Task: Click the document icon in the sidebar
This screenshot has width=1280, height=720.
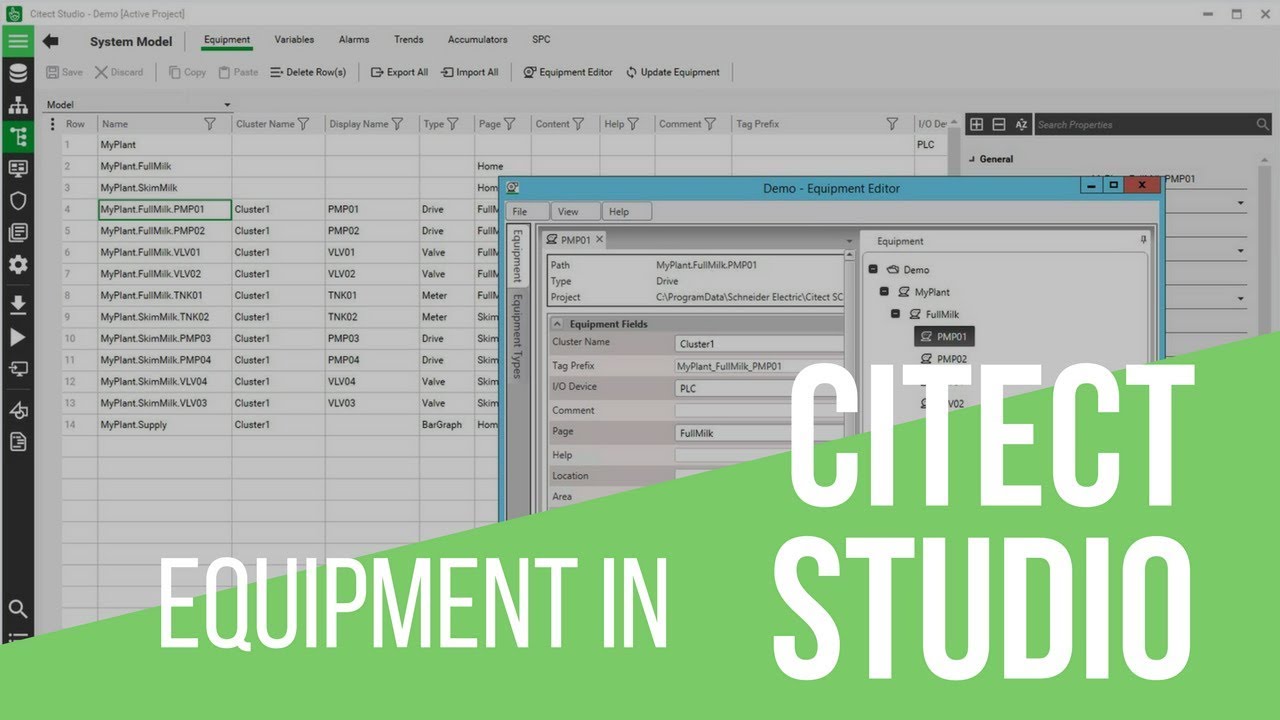Action: tap(17, 441)
